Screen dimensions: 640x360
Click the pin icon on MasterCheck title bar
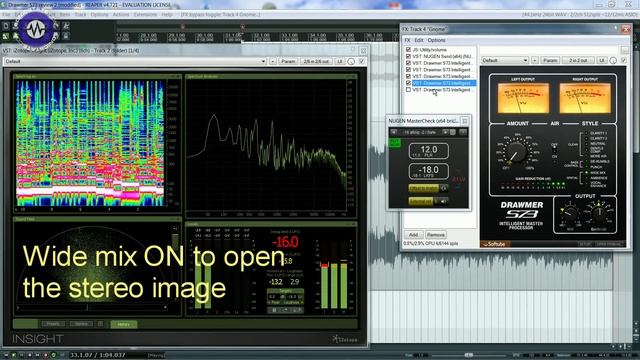coord(464,121)
